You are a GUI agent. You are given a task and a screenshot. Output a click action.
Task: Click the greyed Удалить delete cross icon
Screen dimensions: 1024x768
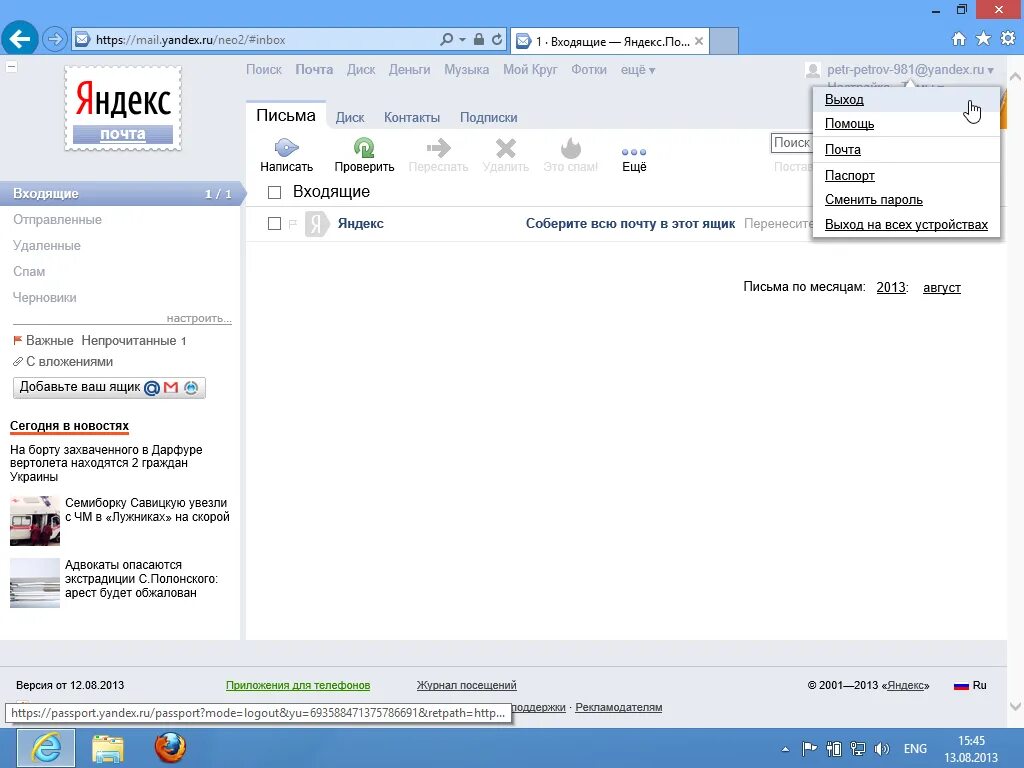505,148
